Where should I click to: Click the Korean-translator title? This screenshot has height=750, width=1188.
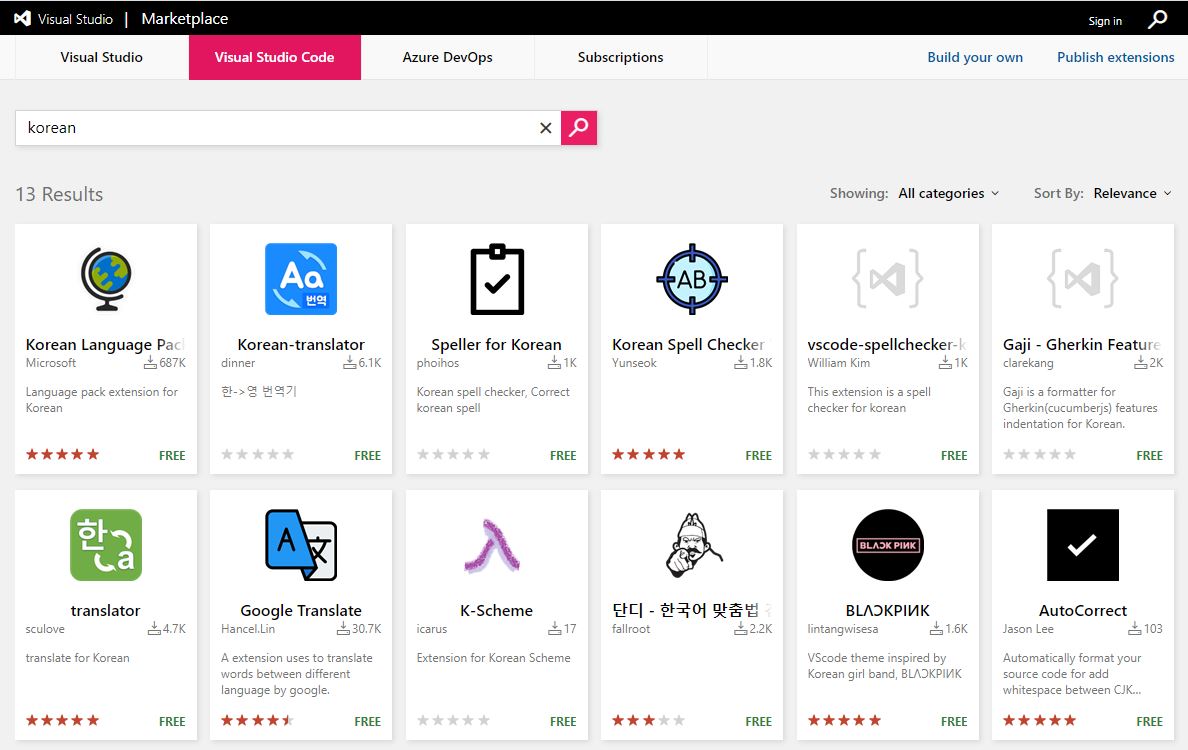(x=301, y=345)
